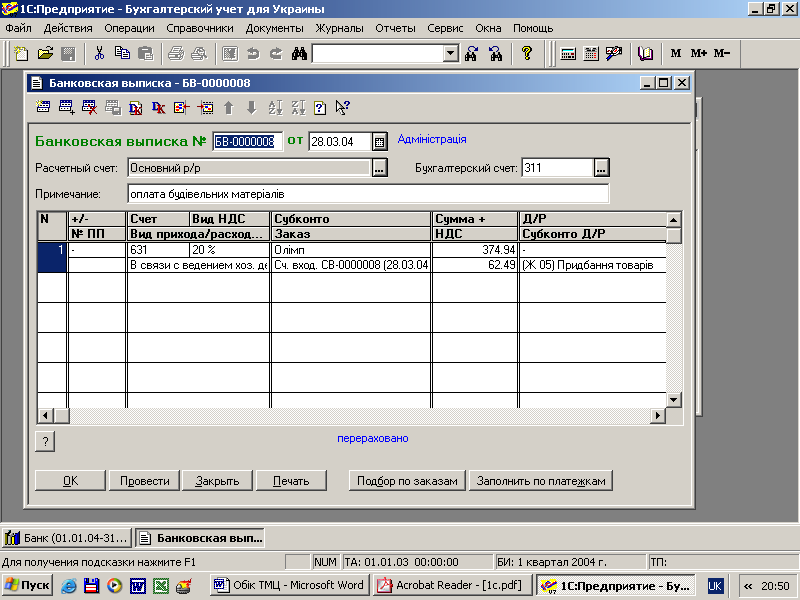Click the Copy icon in main toolbar
The image size is (800, 600).
(122, 53)
